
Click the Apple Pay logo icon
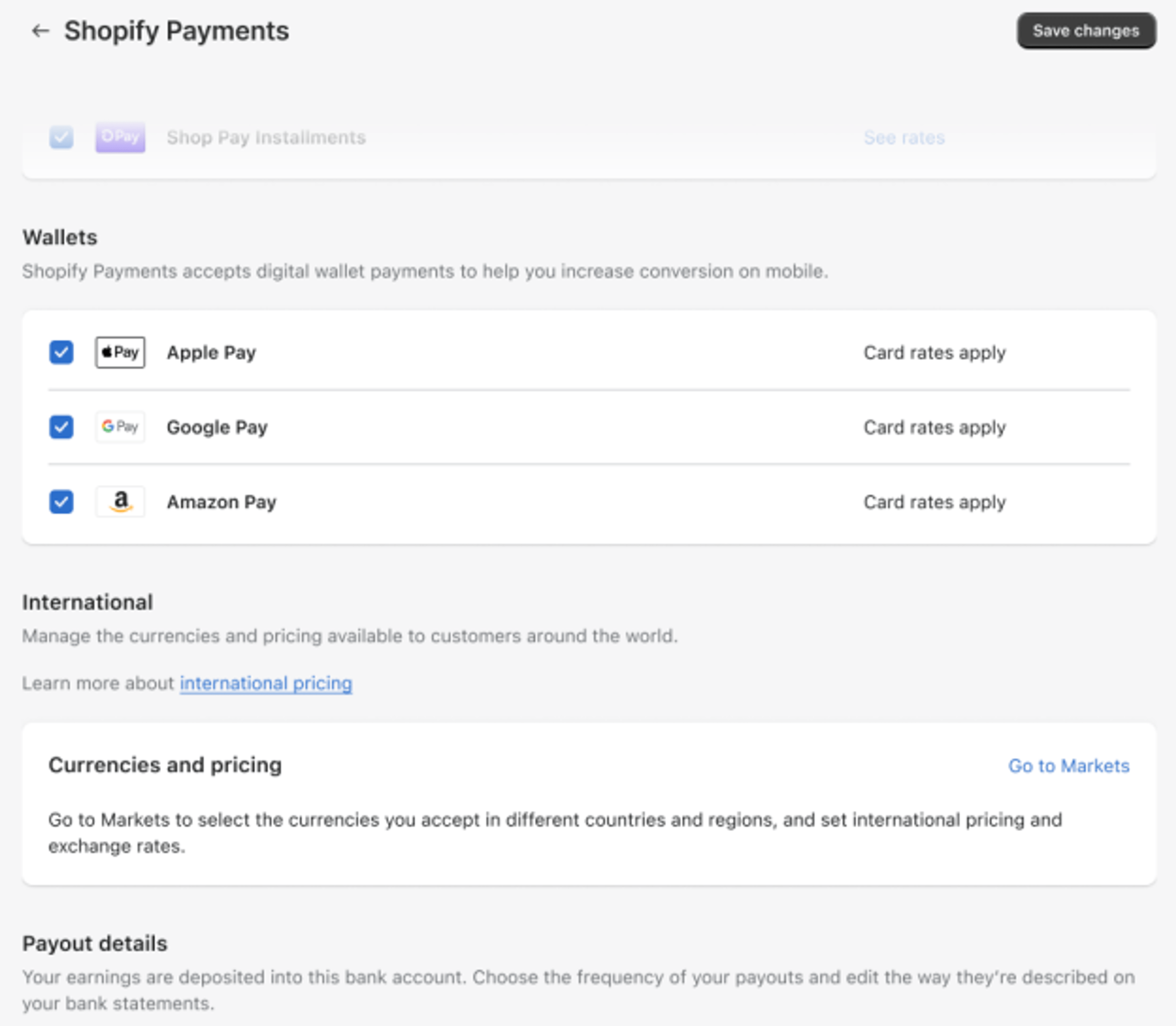(x=120, y=352)
